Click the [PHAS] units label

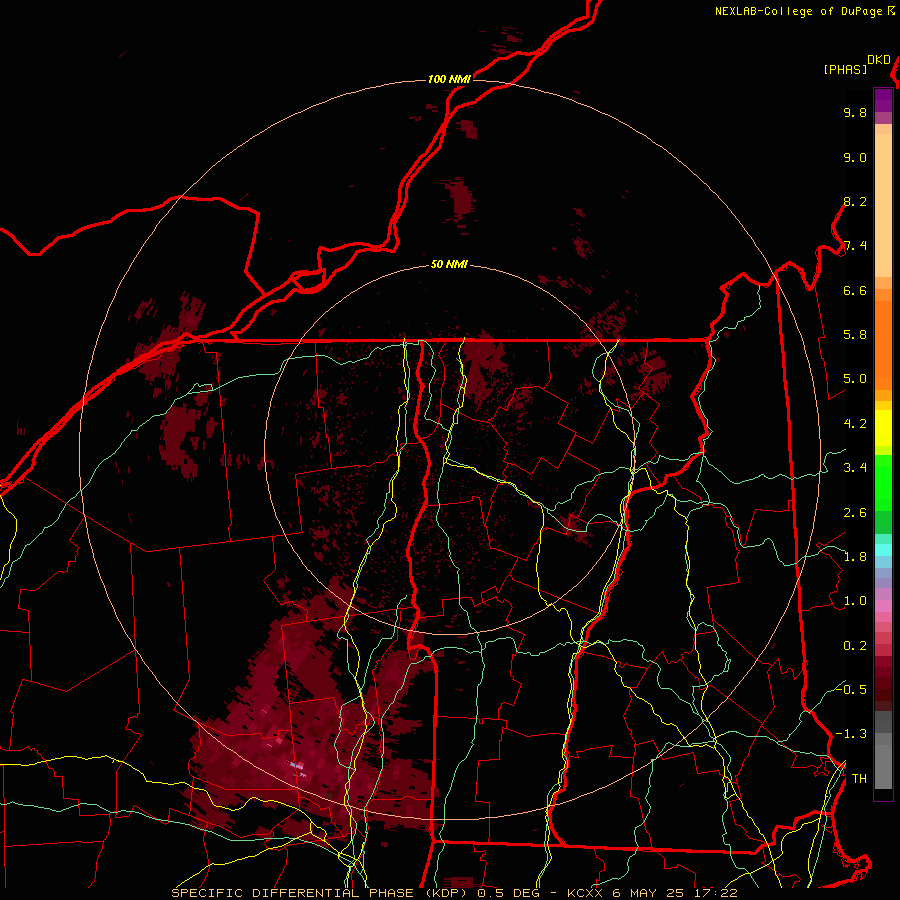pyautogui.click(x=845, y=69)
